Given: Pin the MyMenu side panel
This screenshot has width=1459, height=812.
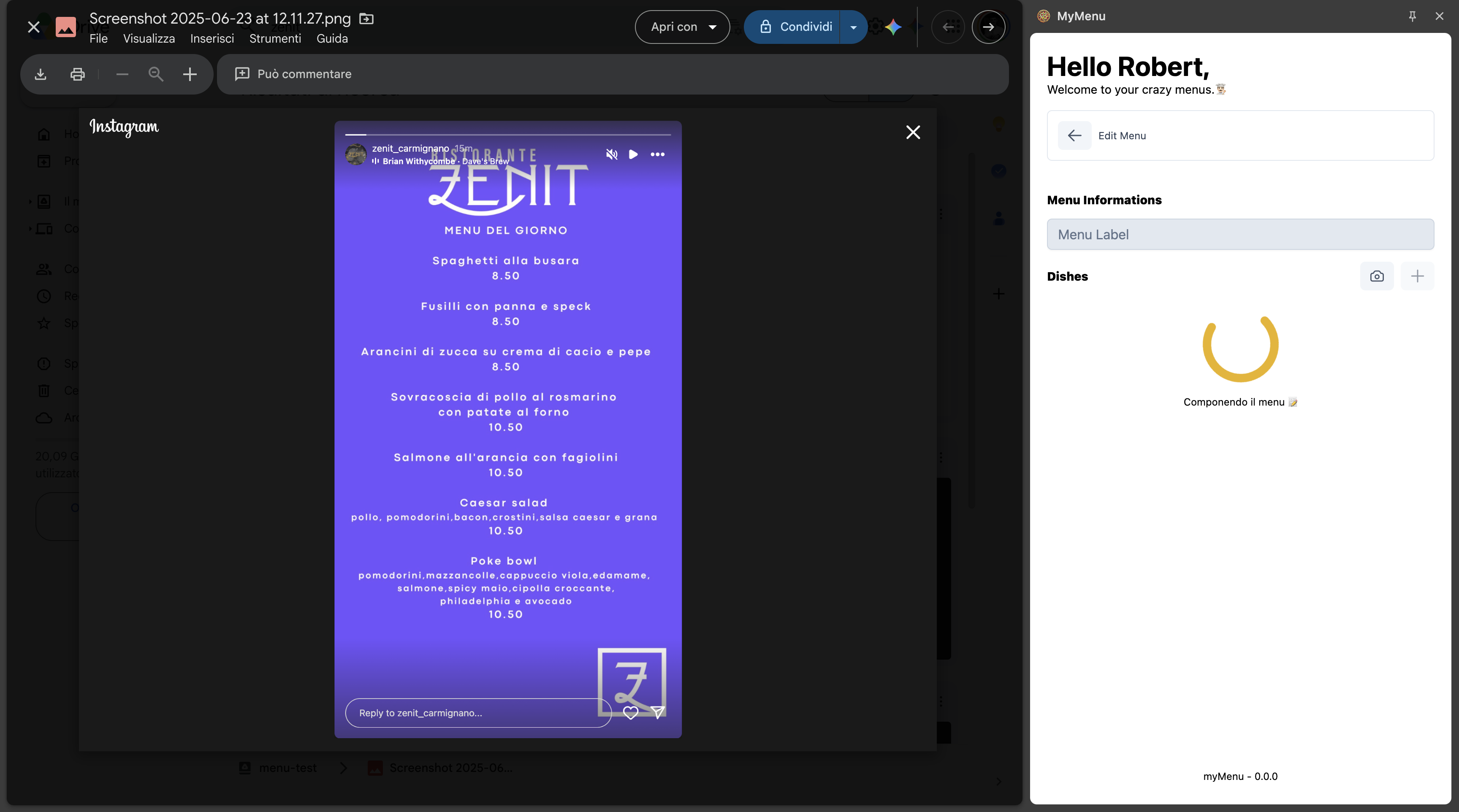Looking at the screenshot, I should click(1413, 16).
